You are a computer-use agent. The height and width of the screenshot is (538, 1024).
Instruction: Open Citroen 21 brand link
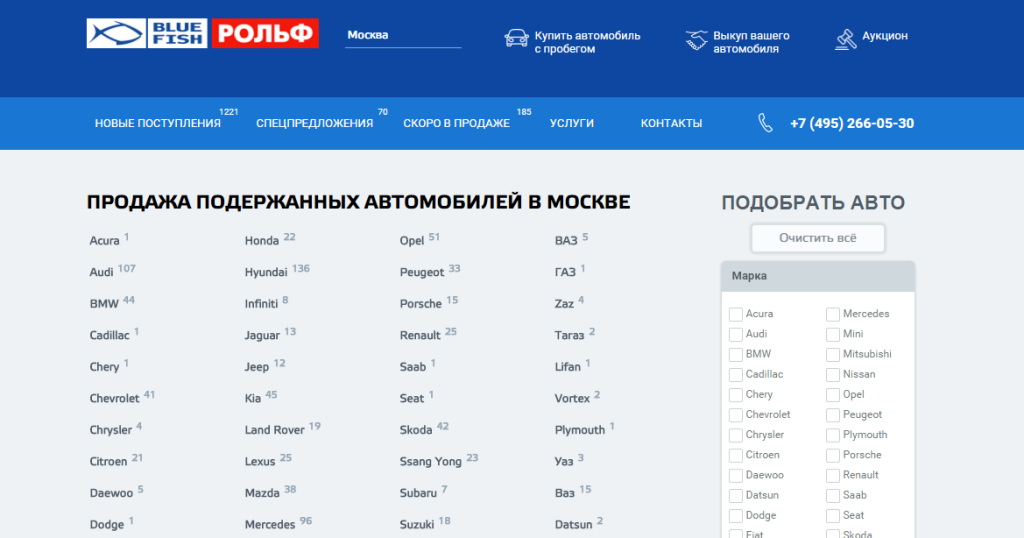(116, 460)
